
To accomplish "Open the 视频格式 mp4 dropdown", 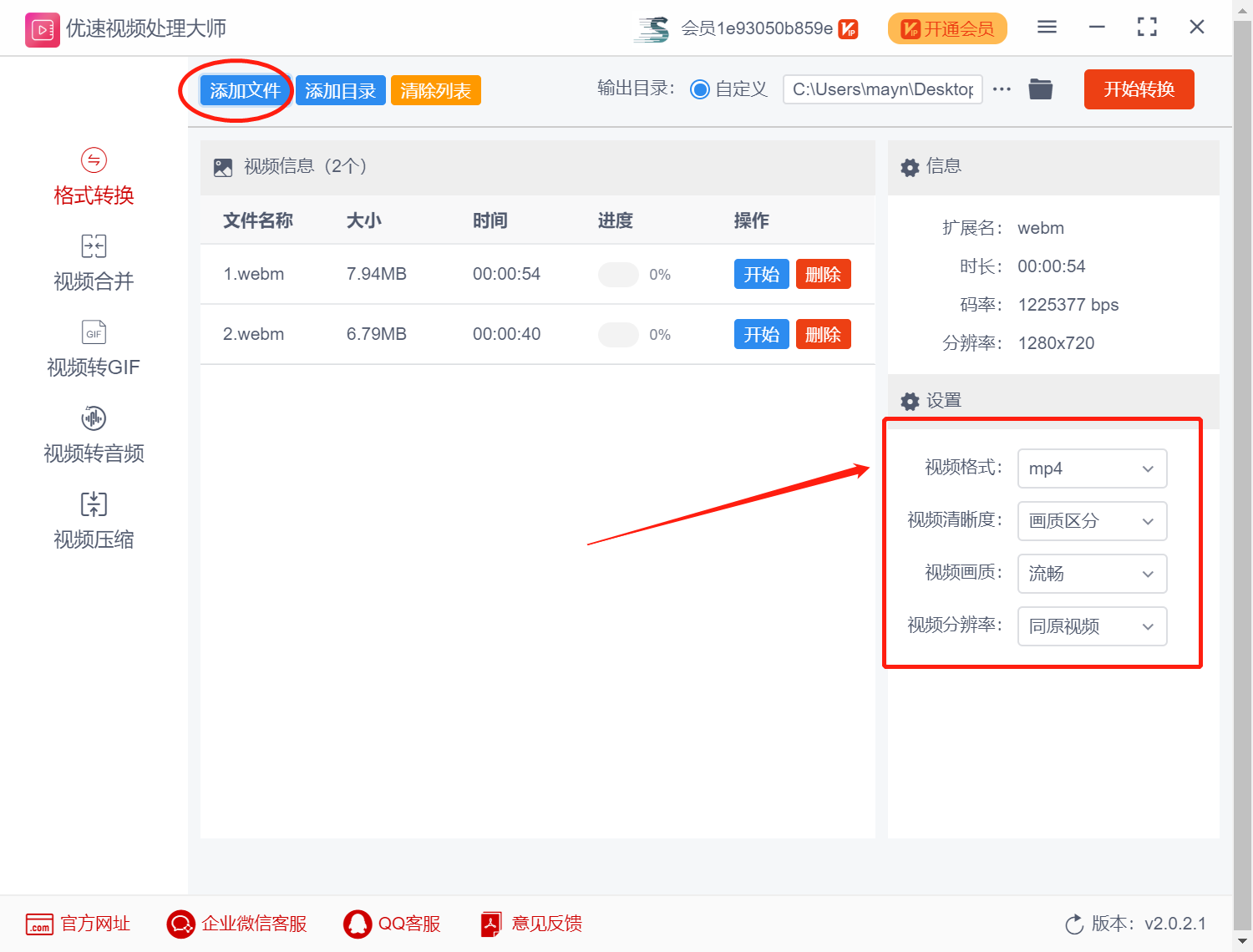I will tap(1092, 468).
